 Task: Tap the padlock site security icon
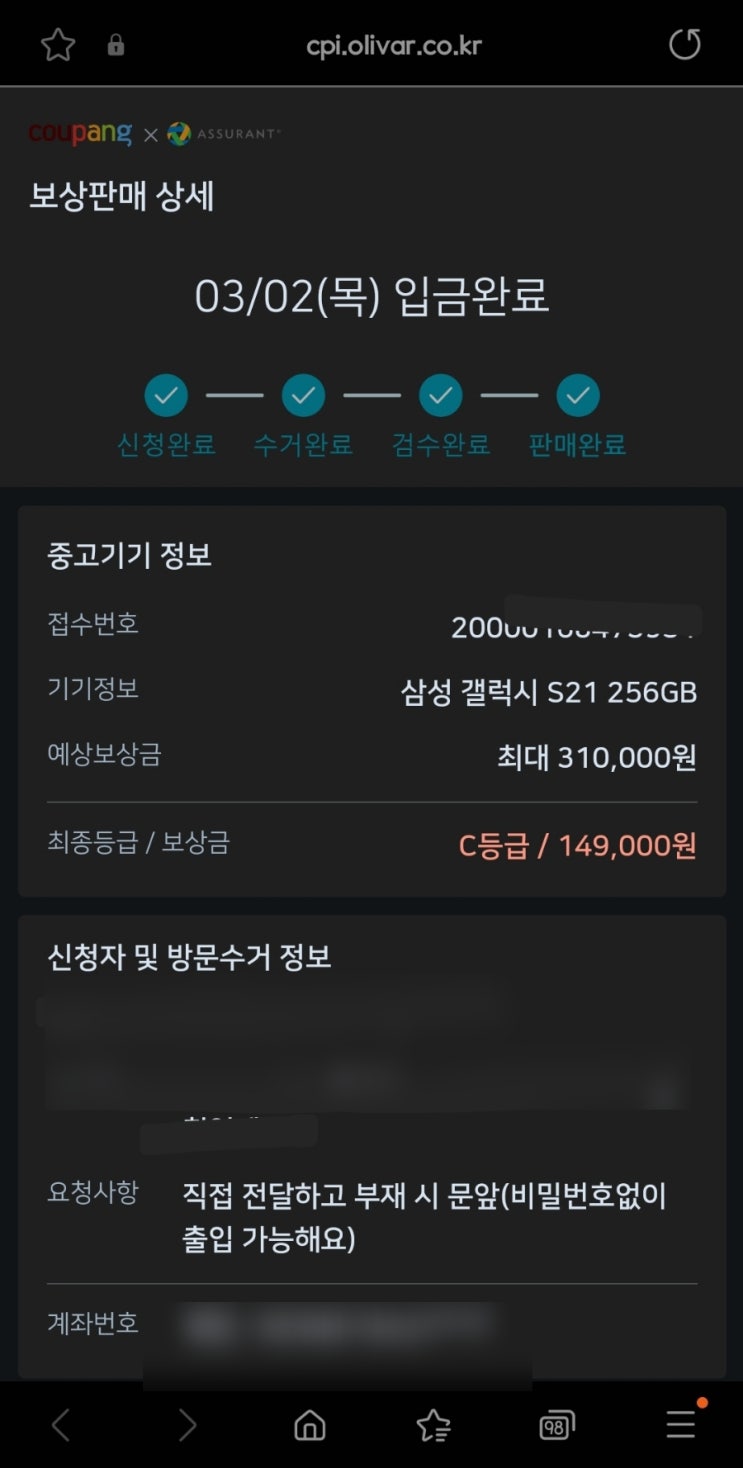[x=116, y=45]
